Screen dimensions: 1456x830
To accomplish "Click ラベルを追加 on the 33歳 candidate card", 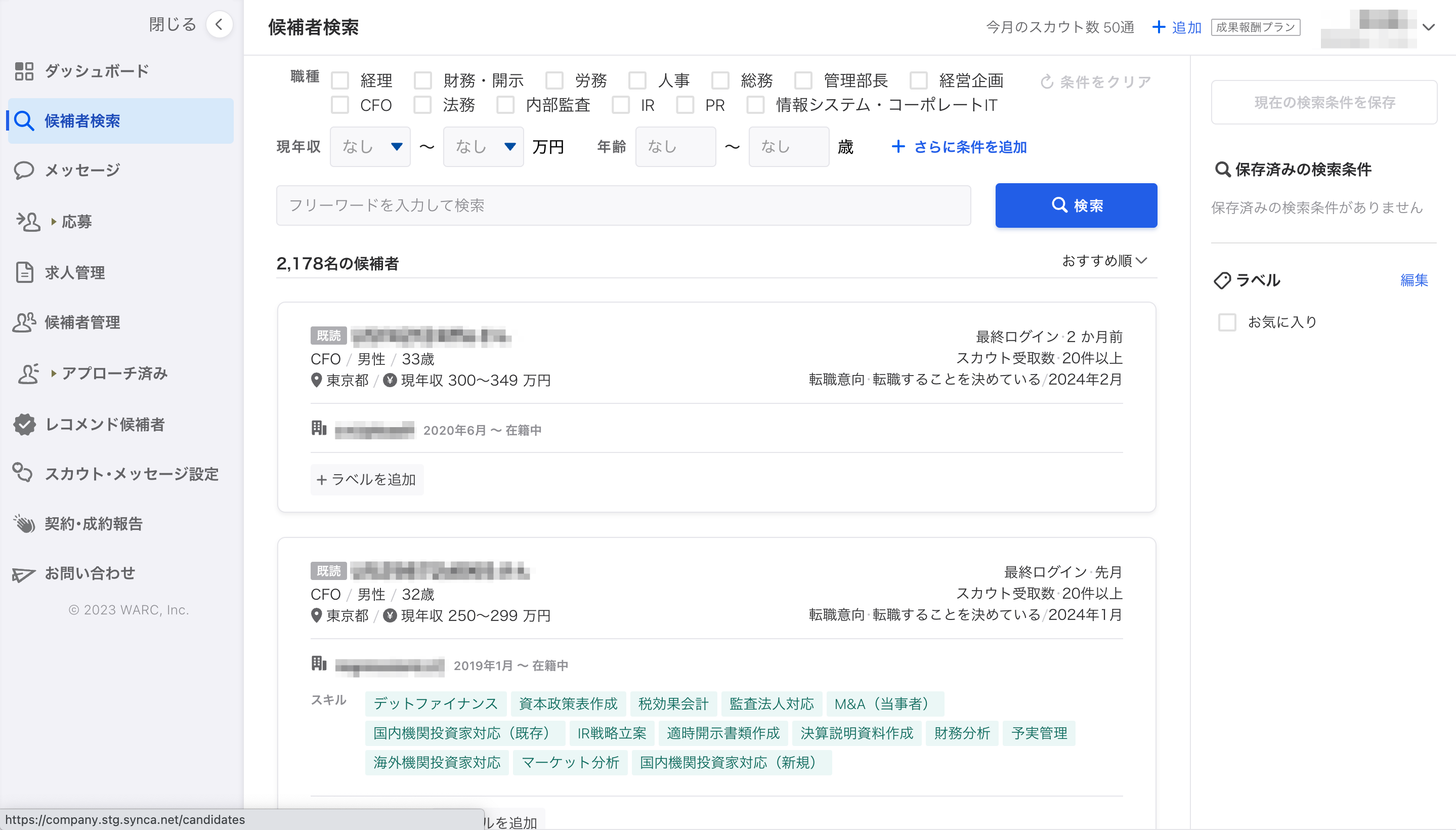I will coord(367,479).
